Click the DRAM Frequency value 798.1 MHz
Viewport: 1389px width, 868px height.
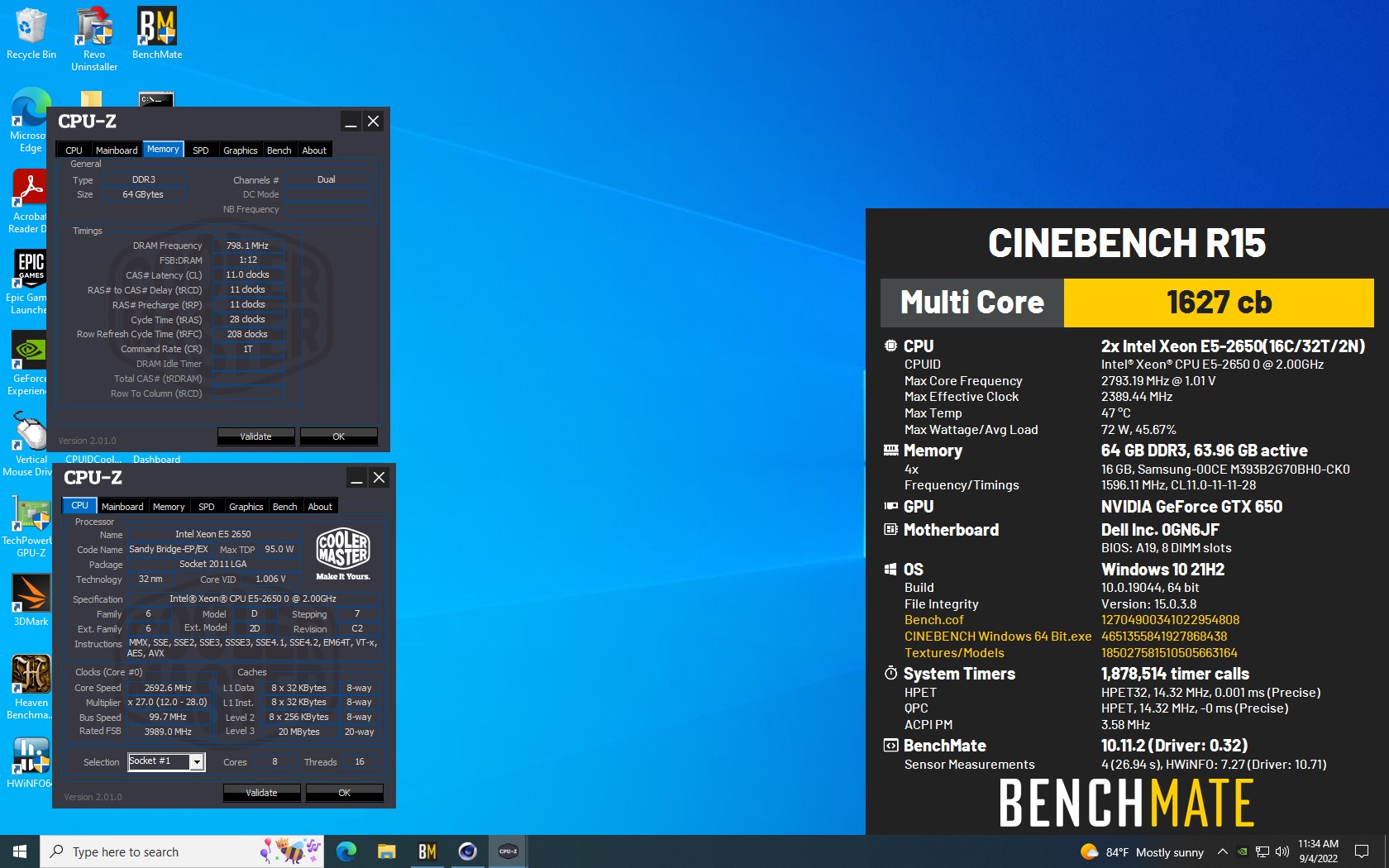click(248, 246)
